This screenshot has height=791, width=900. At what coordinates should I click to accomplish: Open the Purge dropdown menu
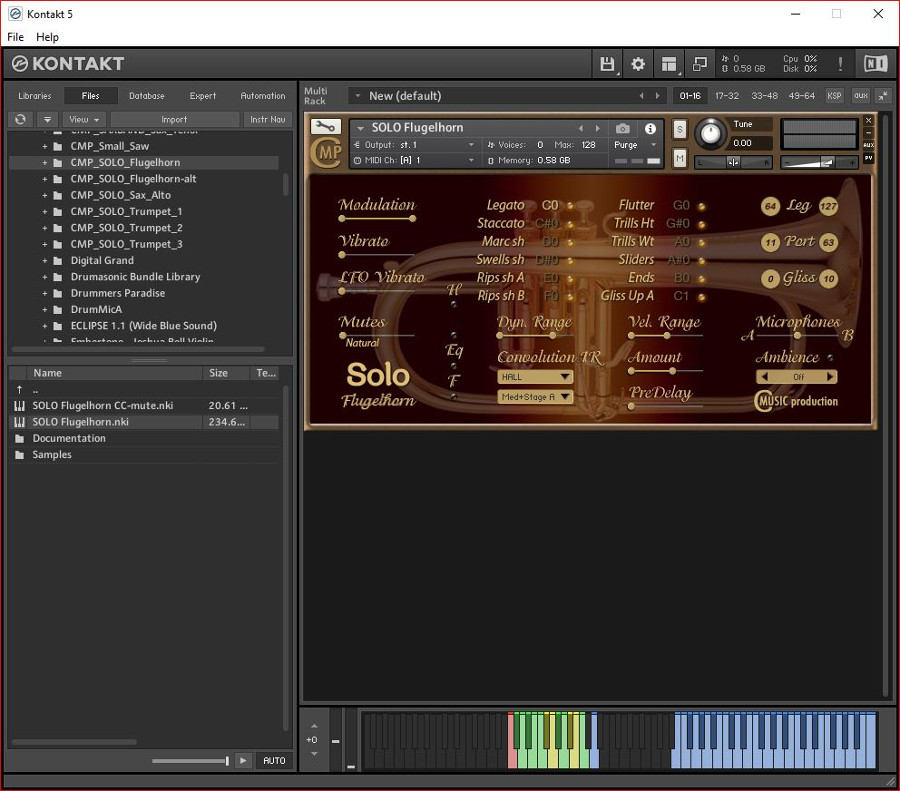click(x=635, y=145)
